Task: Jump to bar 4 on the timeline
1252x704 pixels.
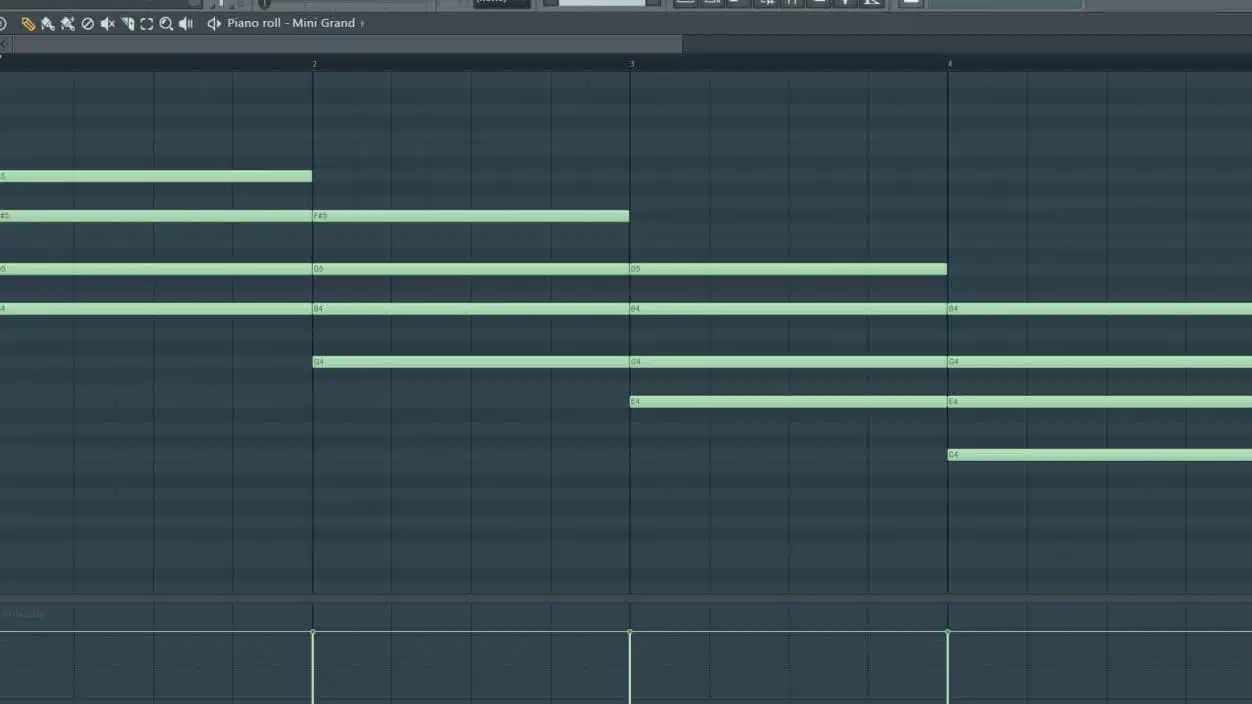Action: pos(950,64)
